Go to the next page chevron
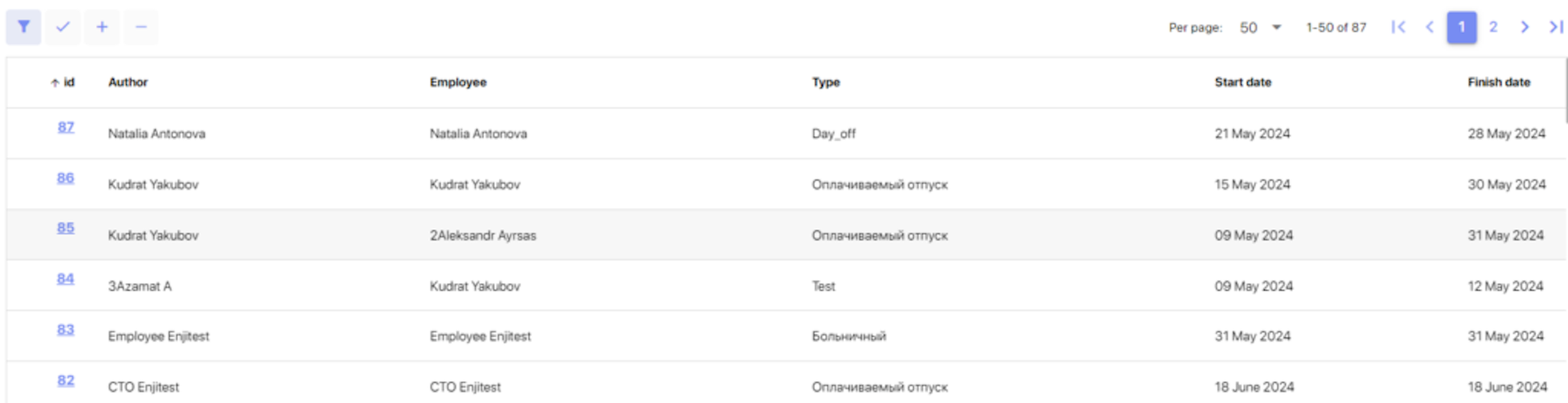 point(1524,28)
